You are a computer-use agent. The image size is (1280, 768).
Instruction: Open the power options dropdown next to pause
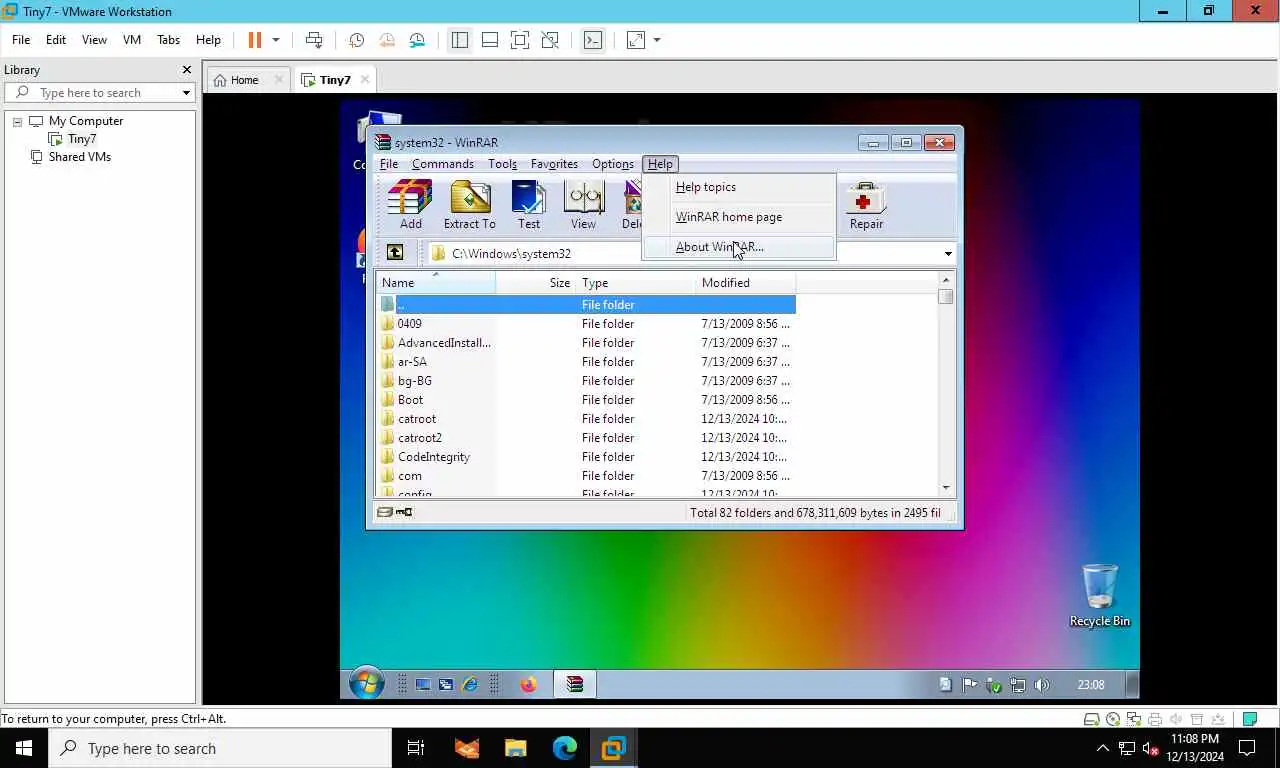click(x=276, y=40)
